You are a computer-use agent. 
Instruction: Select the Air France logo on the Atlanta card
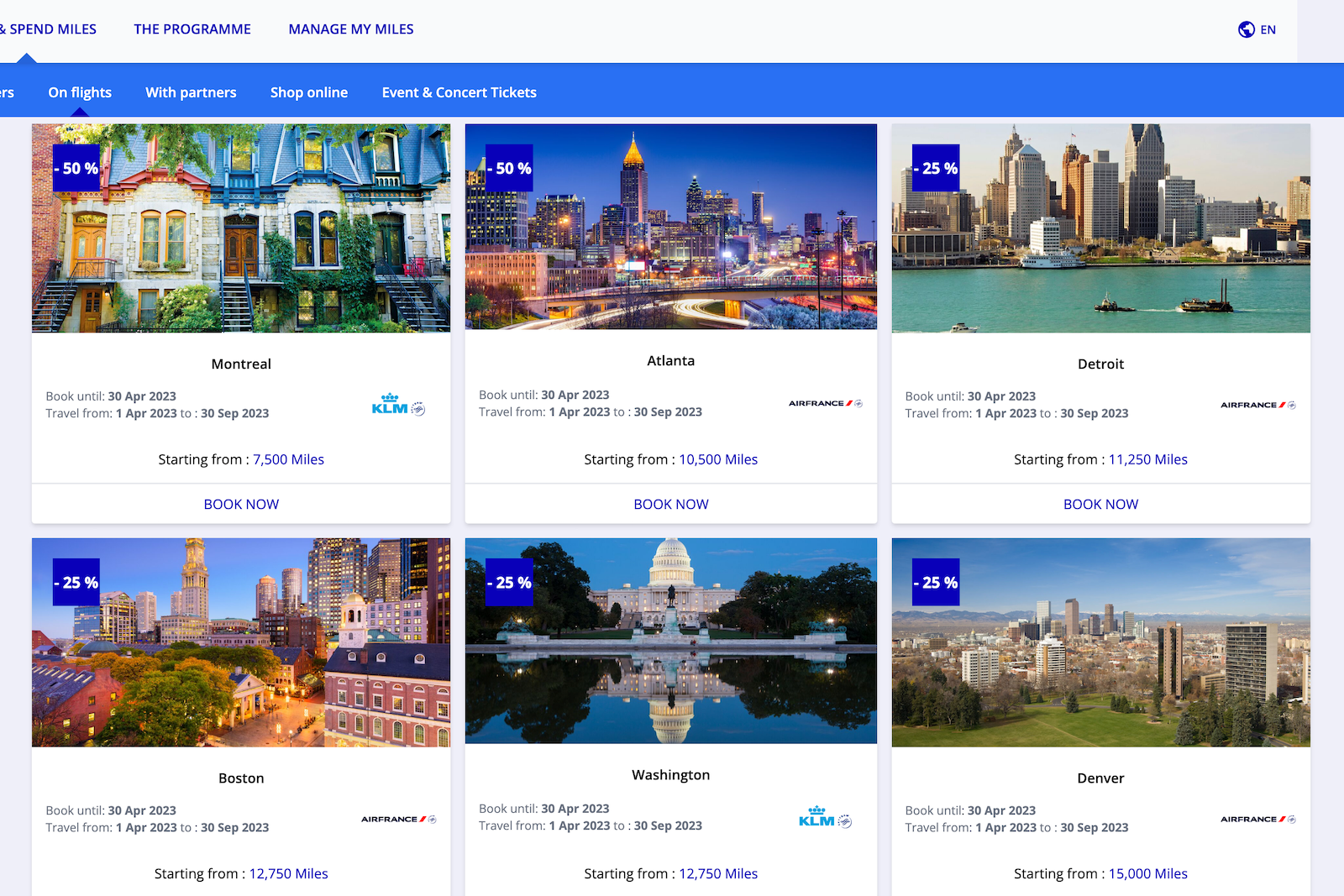(x=825, y=403)
